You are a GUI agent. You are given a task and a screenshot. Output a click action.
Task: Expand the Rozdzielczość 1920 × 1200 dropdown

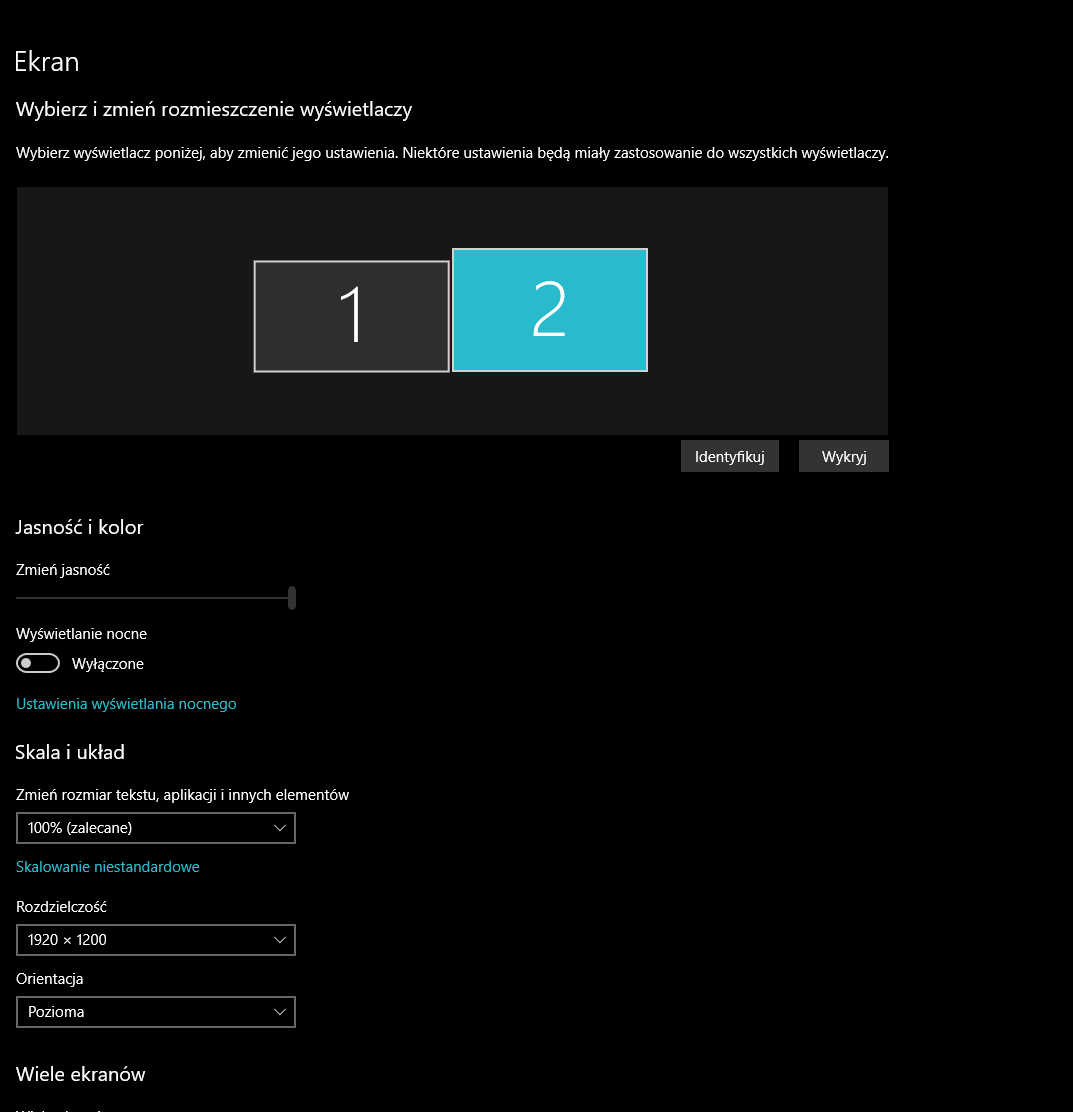coord(155,940)
